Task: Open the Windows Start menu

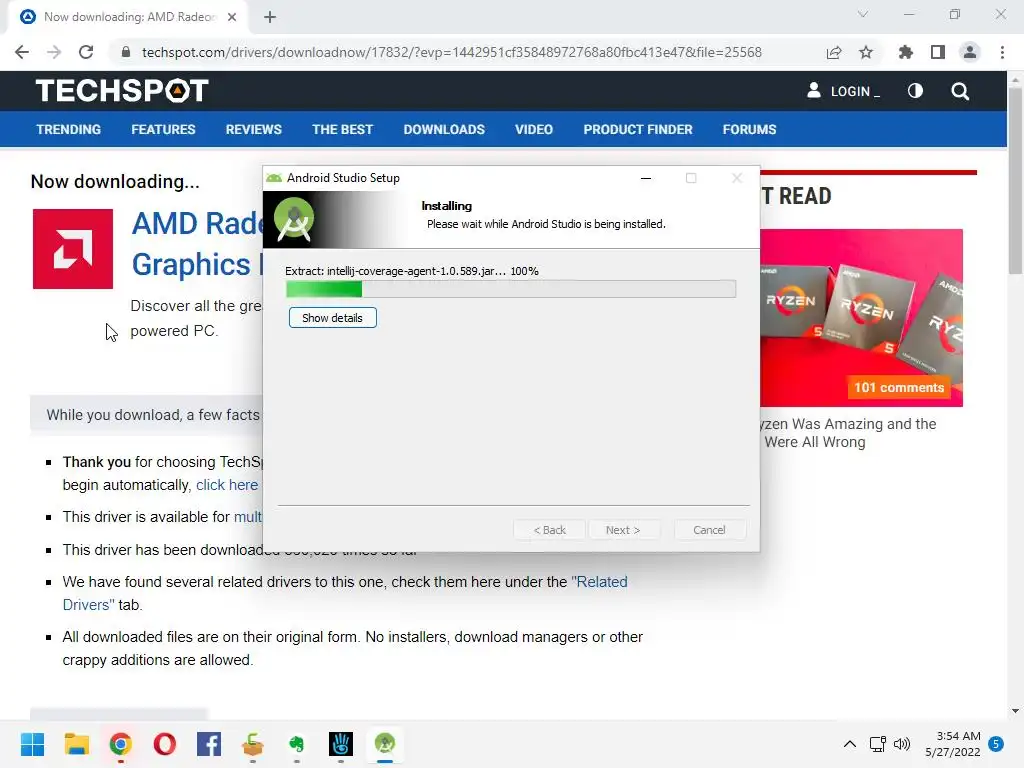Action: click(32, 744)
